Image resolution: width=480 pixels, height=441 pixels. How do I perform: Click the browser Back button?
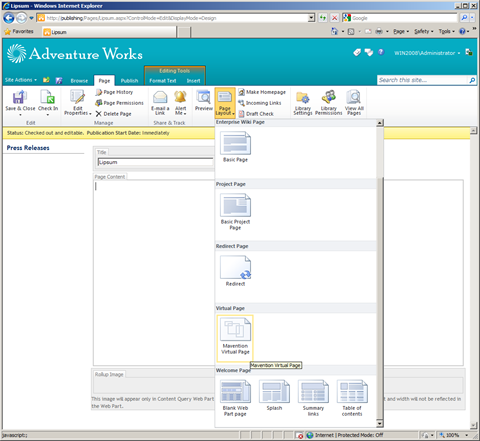point(9,18)
